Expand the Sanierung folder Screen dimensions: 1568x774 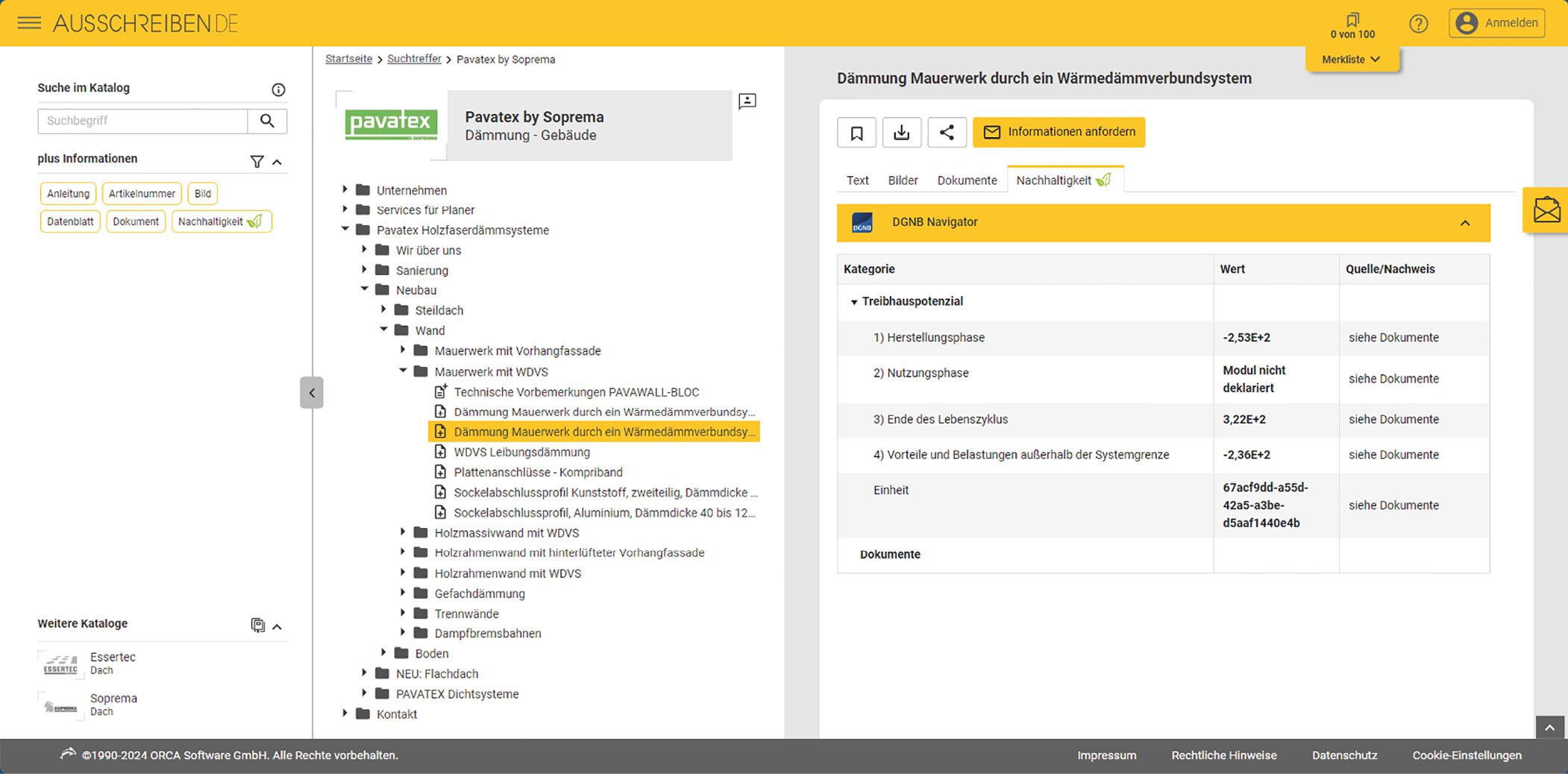coord(365,270)
